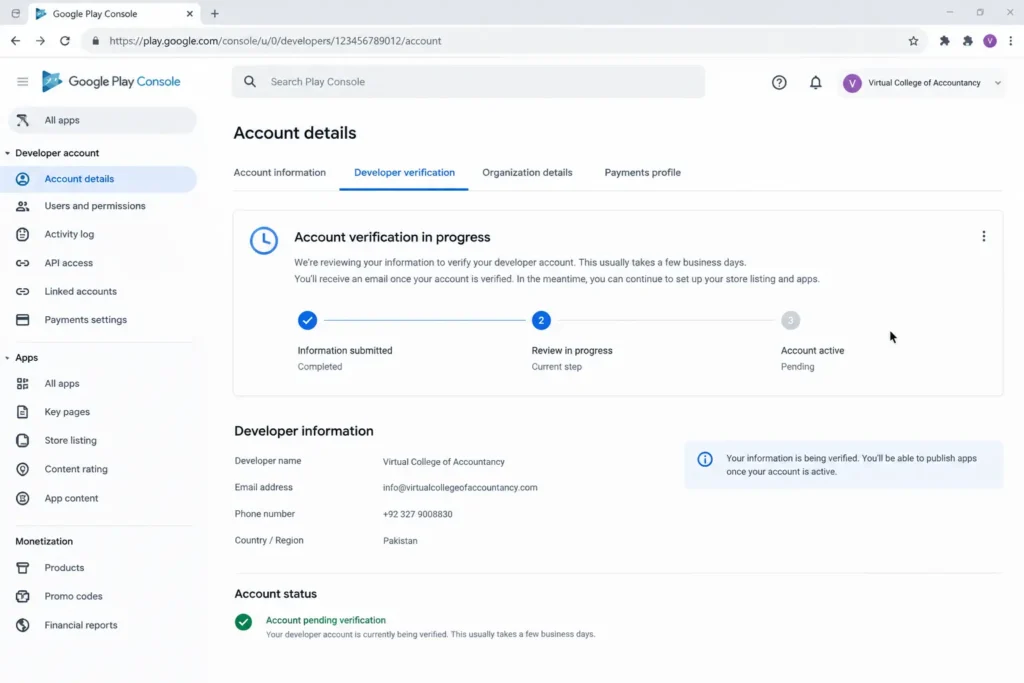
Task: Open Store listing
Action: point(71,441)
